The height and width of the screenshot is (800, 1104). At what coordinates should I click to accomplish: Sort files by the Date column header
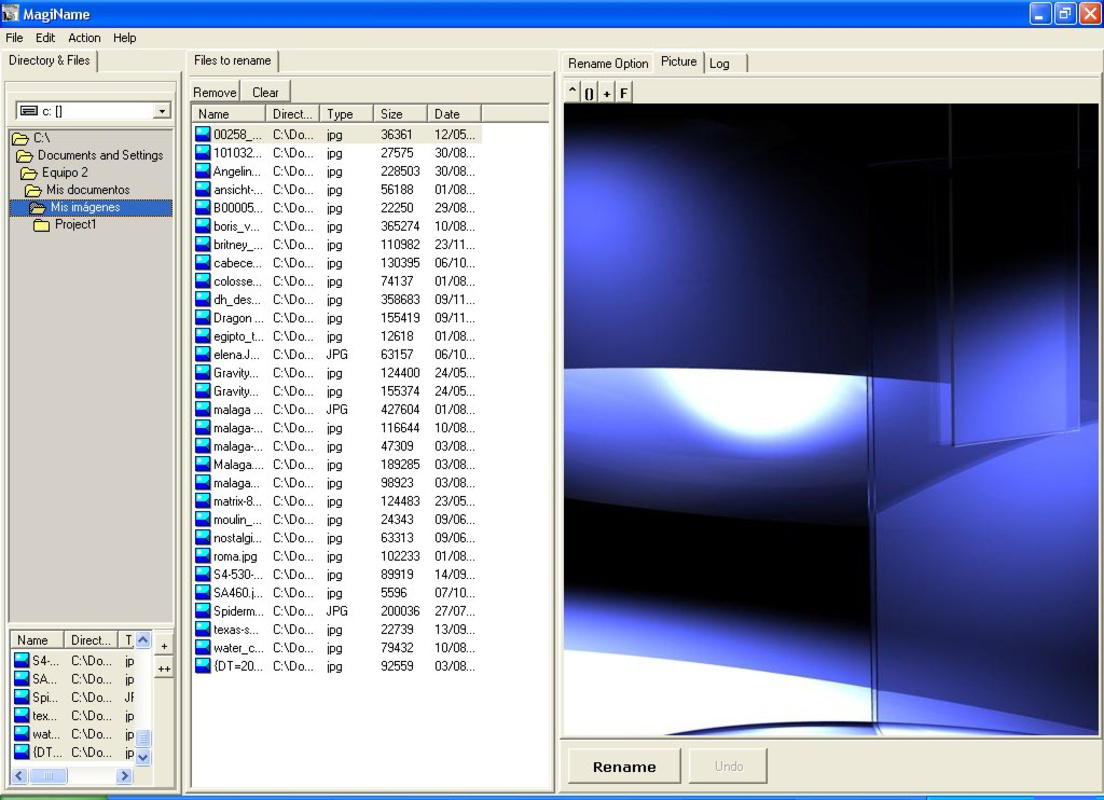454,113
